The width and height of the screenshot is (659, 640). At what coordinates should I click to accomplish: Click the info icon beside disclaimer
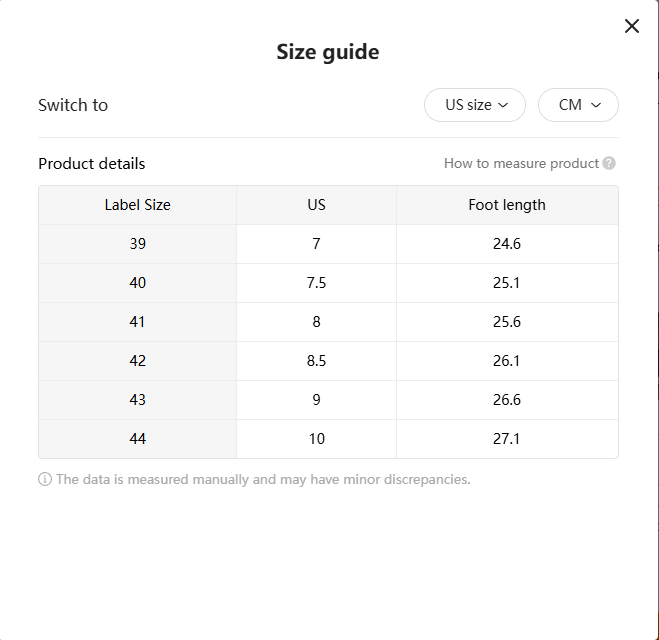click(45, 479)
